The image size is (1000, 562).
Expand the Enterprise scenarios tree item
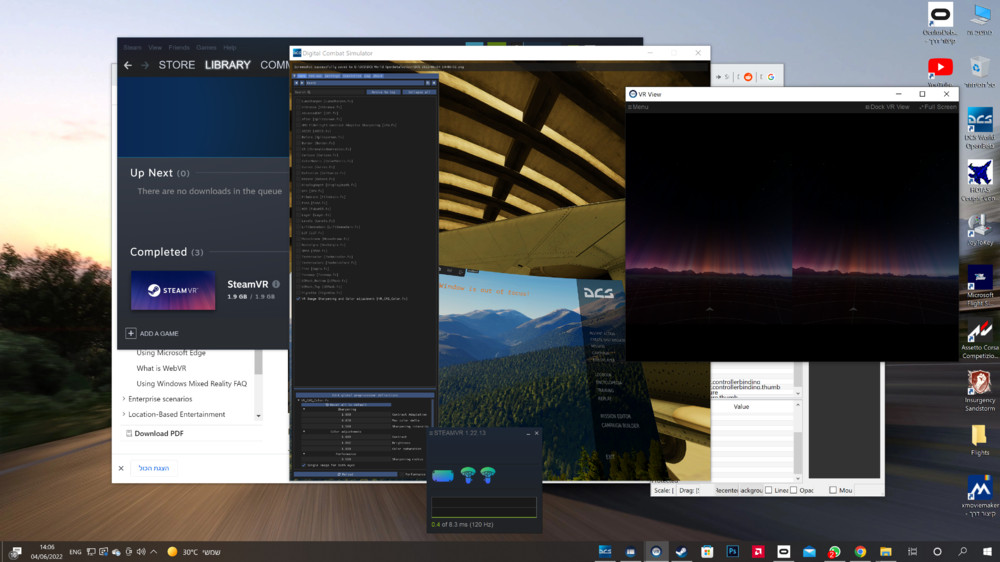point(123,399)
